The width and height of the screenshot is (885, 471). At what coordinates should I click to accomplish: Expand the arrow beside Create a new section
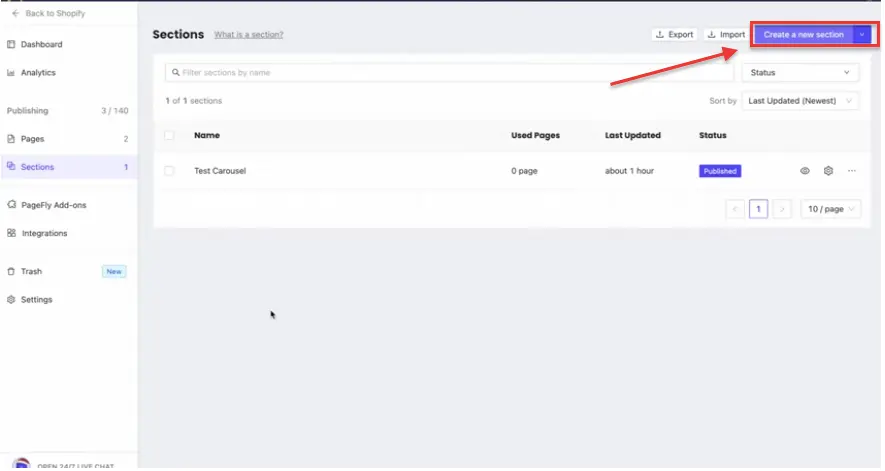tap(862, 34)
